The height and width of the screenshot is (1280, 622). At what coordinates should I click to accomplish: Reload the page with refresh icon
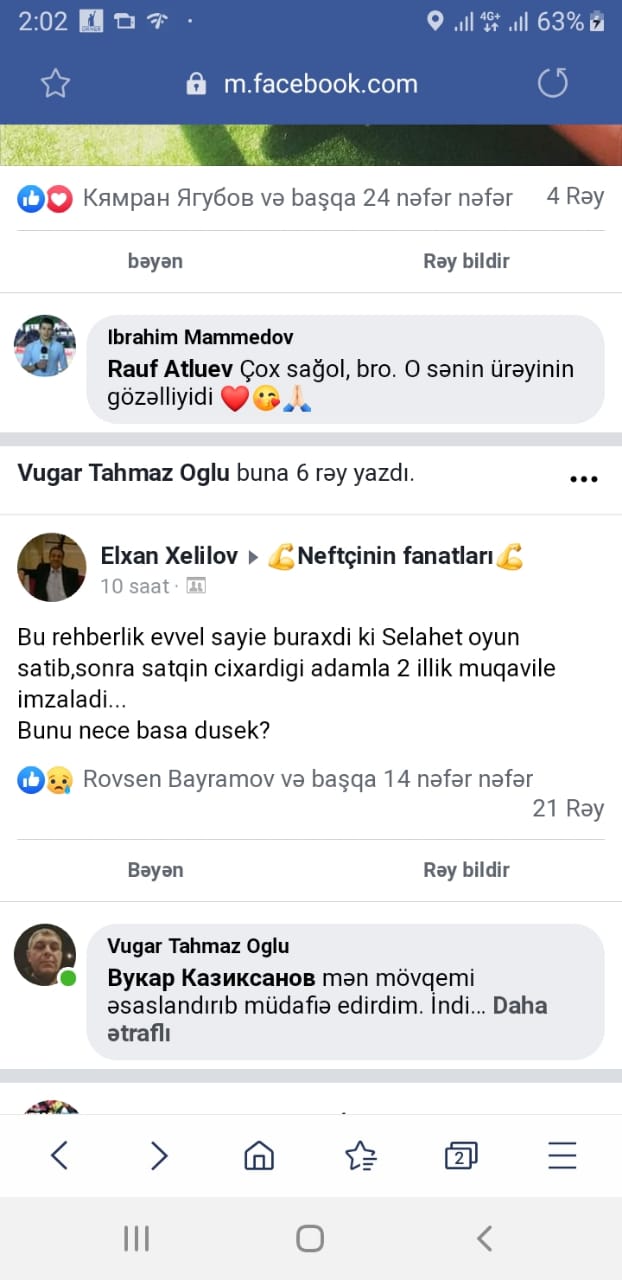click(x=553, y=83)
